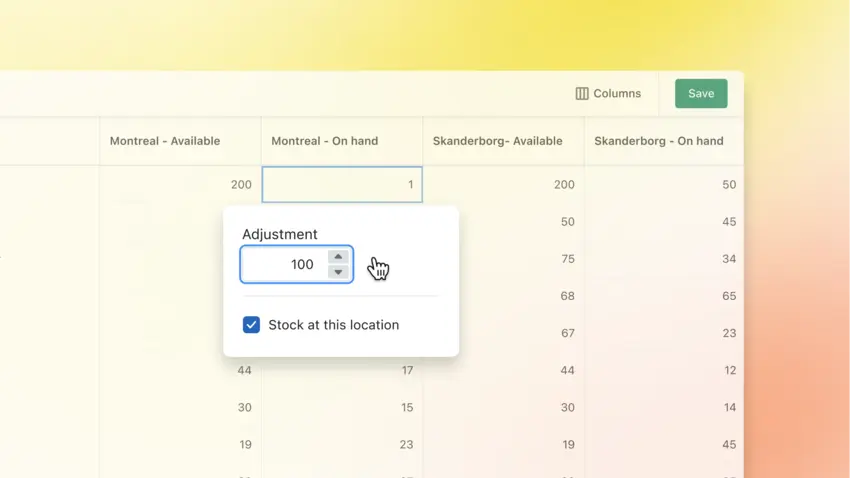850x478 pixels.
Task: Uncheck the Stock at this location checkbox
Action: coord(251,325)
